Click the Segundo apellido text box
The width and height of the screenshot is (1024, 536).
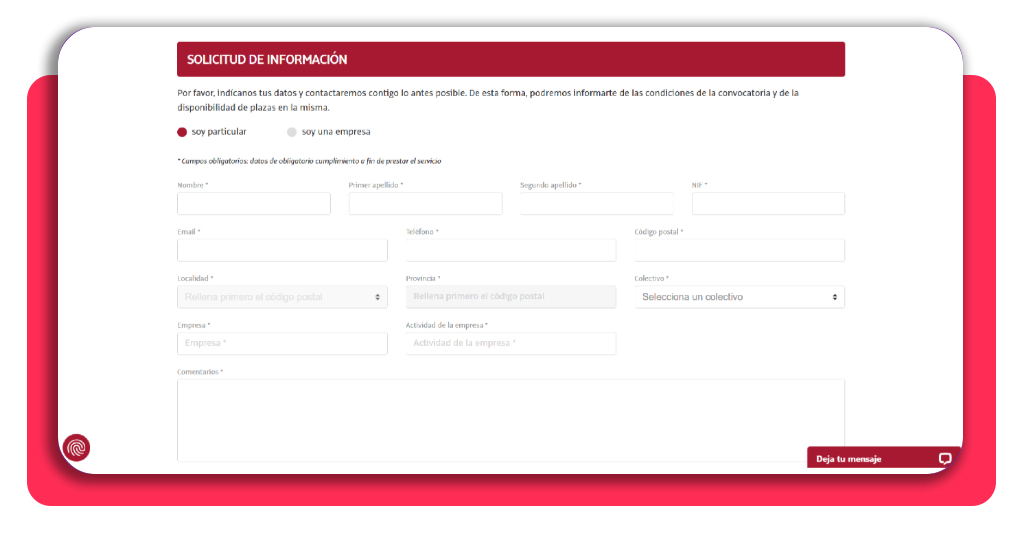click(596, 204)
